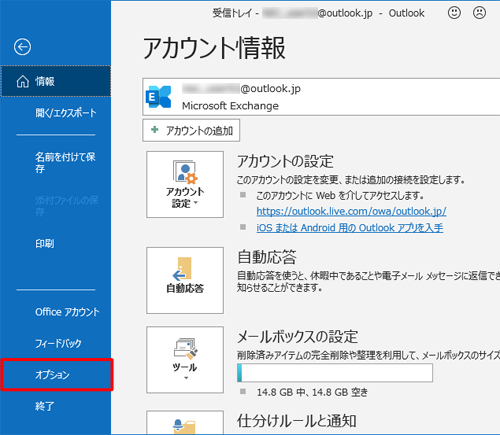Open the 情報 menu item
The image size is (500, 435).
[56, 81]
